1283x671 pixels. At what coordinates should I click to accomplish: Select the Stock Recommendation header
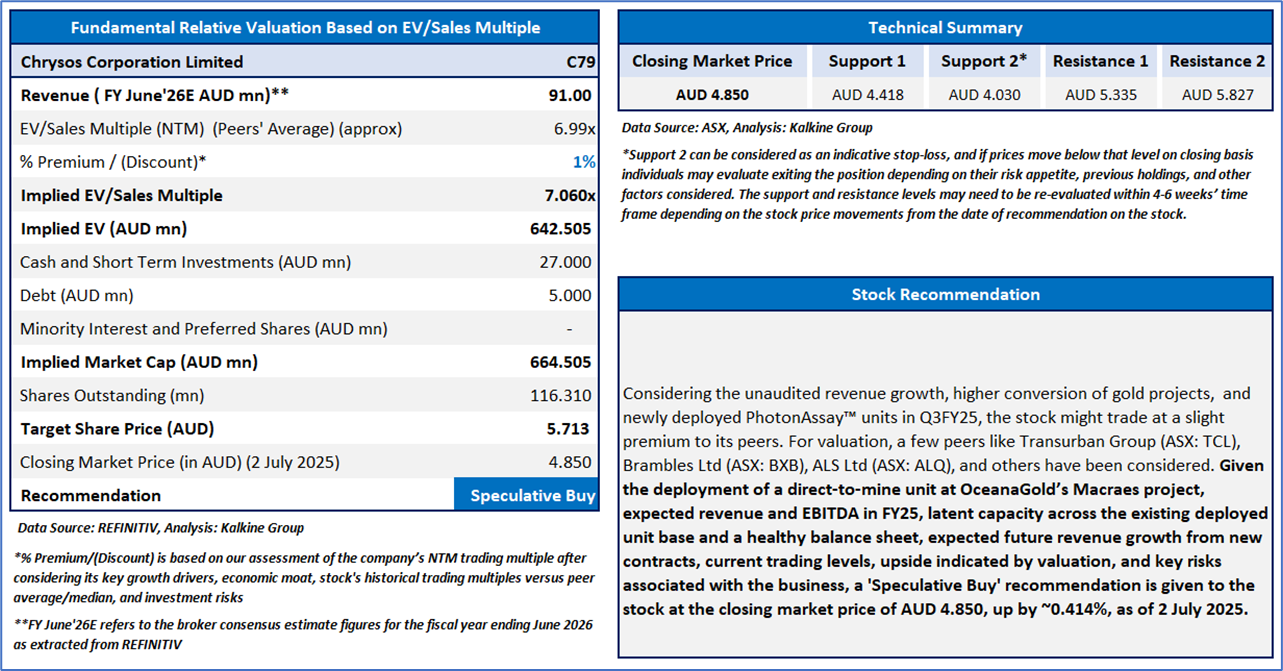coord(945,294)
